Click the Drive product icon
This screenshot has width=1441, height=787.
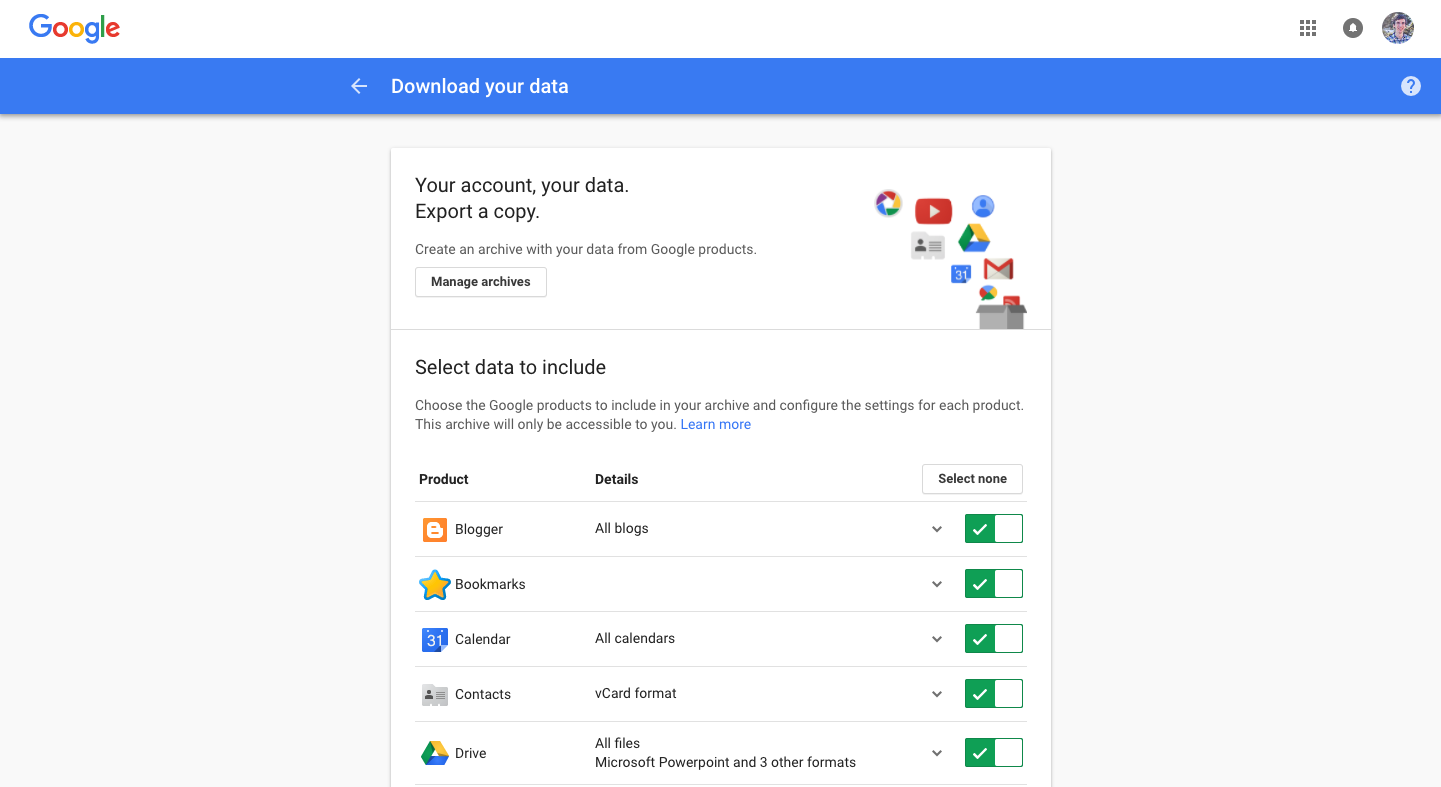(435, 753)
